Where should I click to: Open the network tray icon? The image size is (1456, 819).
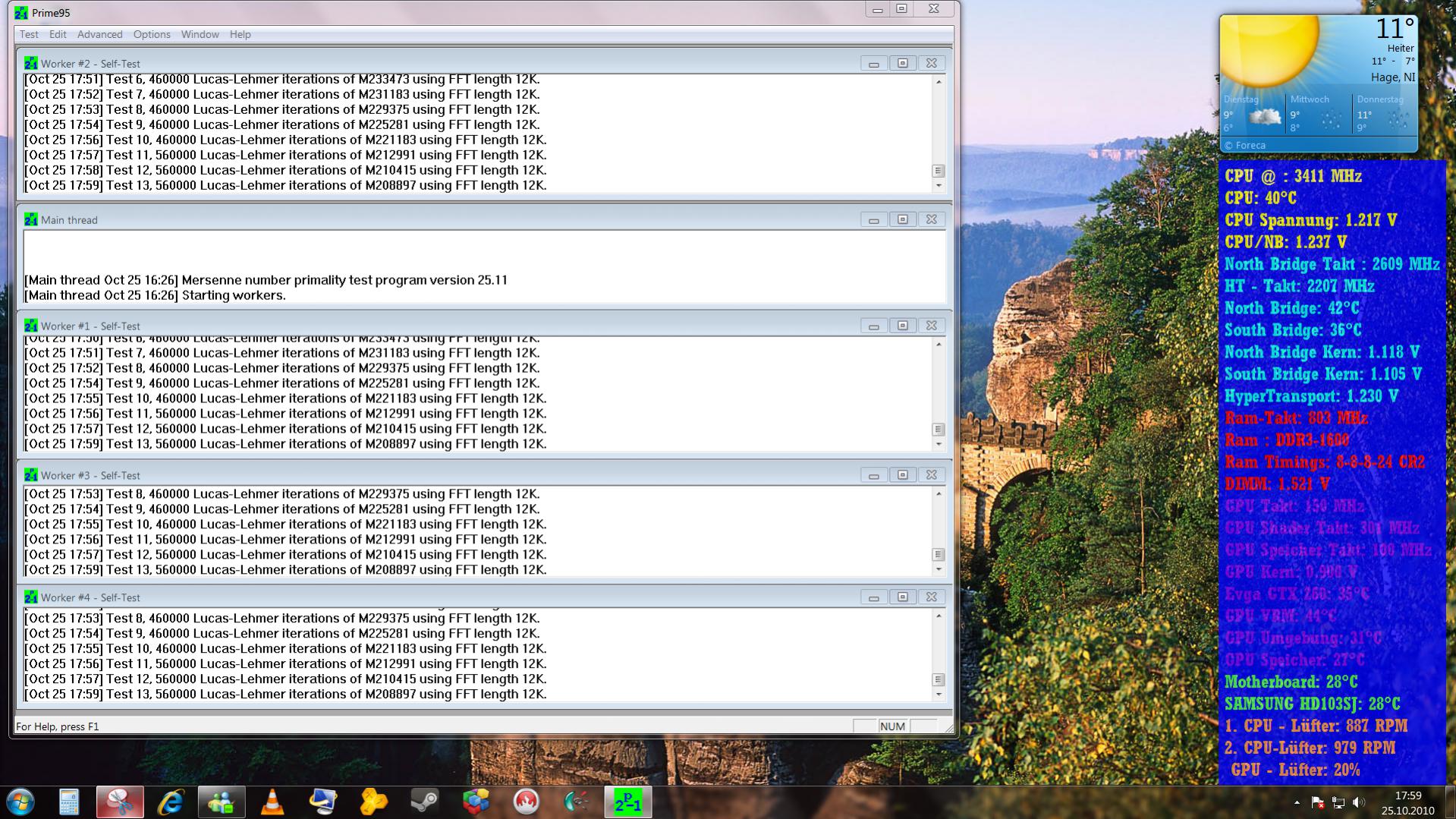click(x=1338, y=802)
